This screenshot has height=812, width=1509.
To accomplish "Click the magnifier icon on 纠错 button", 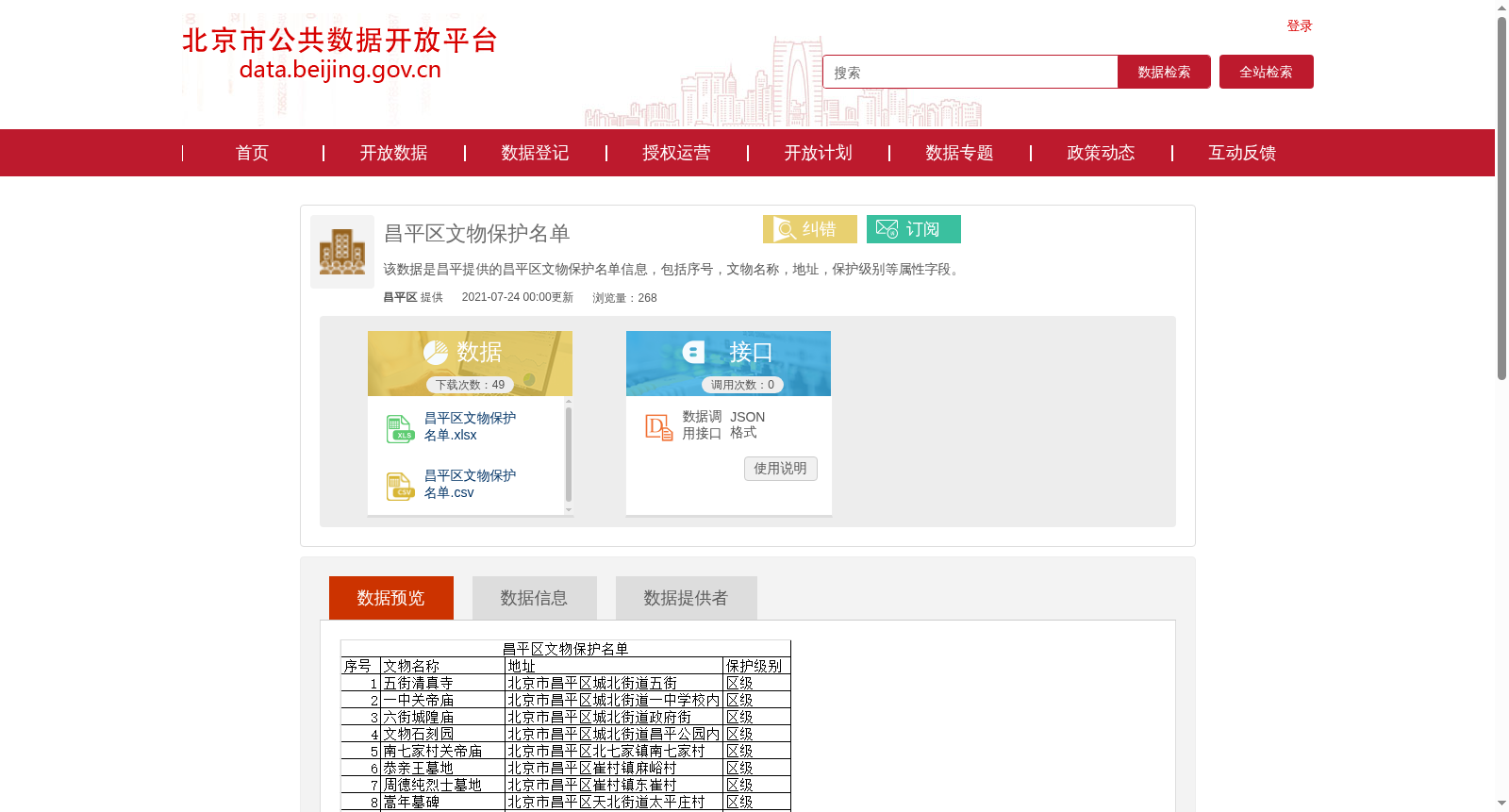I will (785, 229).
